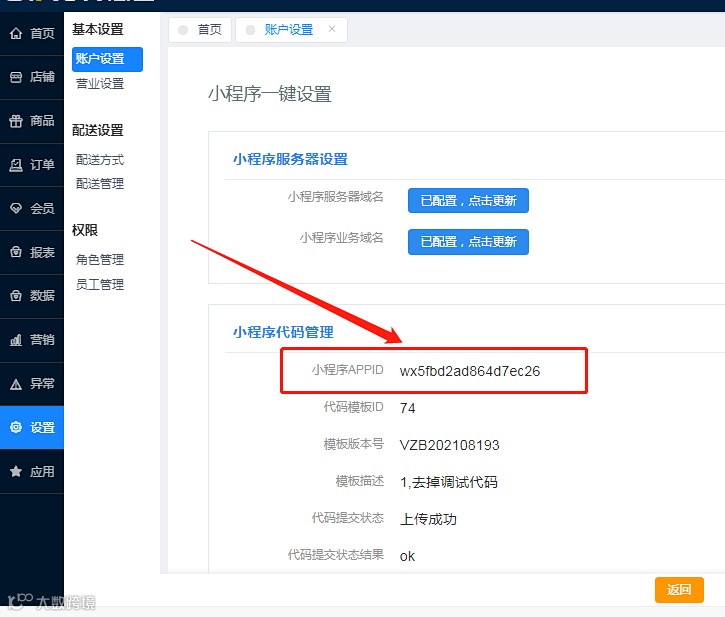
Task: Open 应用 in the sidebar
Action: coord(32,471)
